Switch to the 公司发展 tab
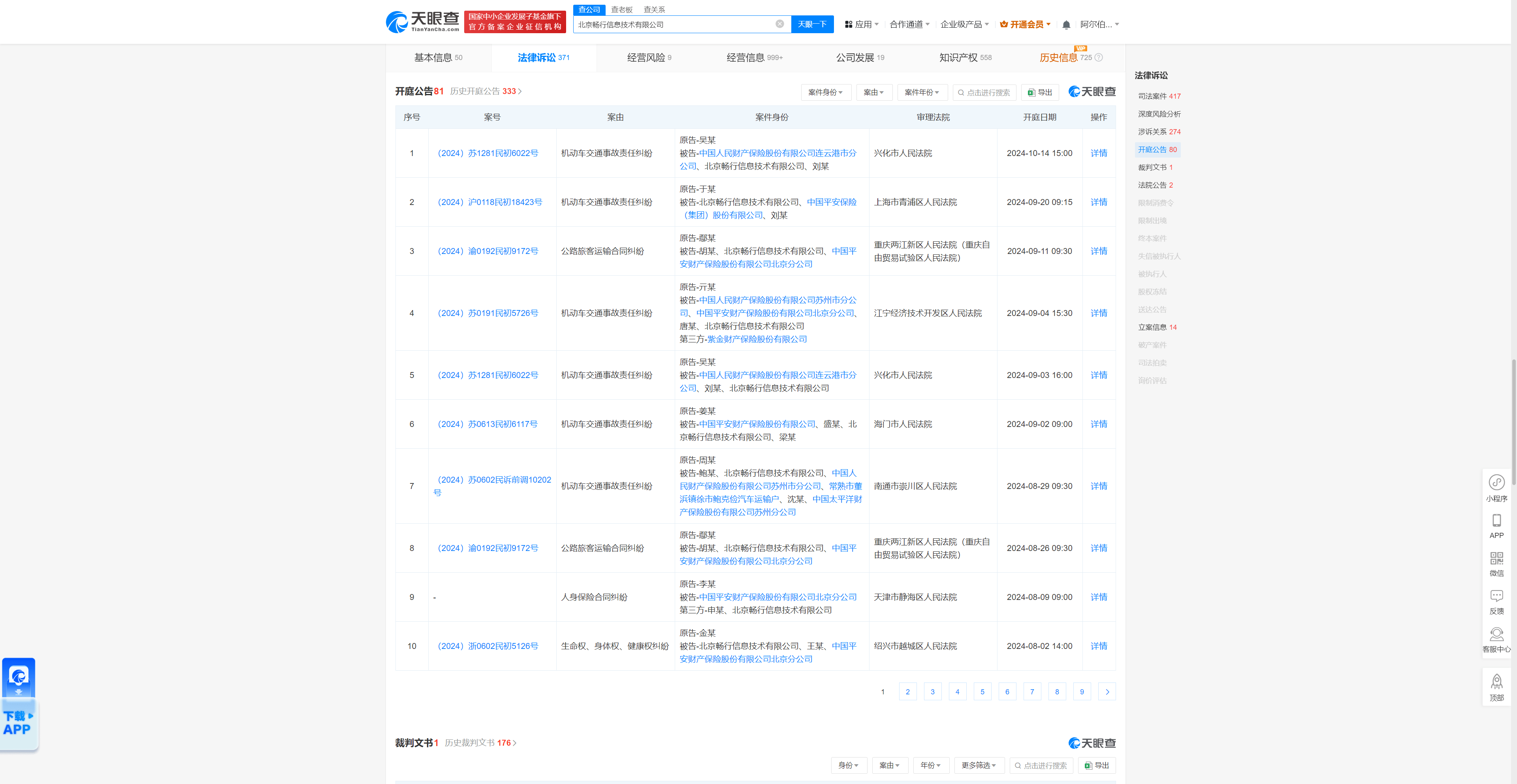Image resolution: width=1517 pixels, height=784 pixels. [860, 57]
